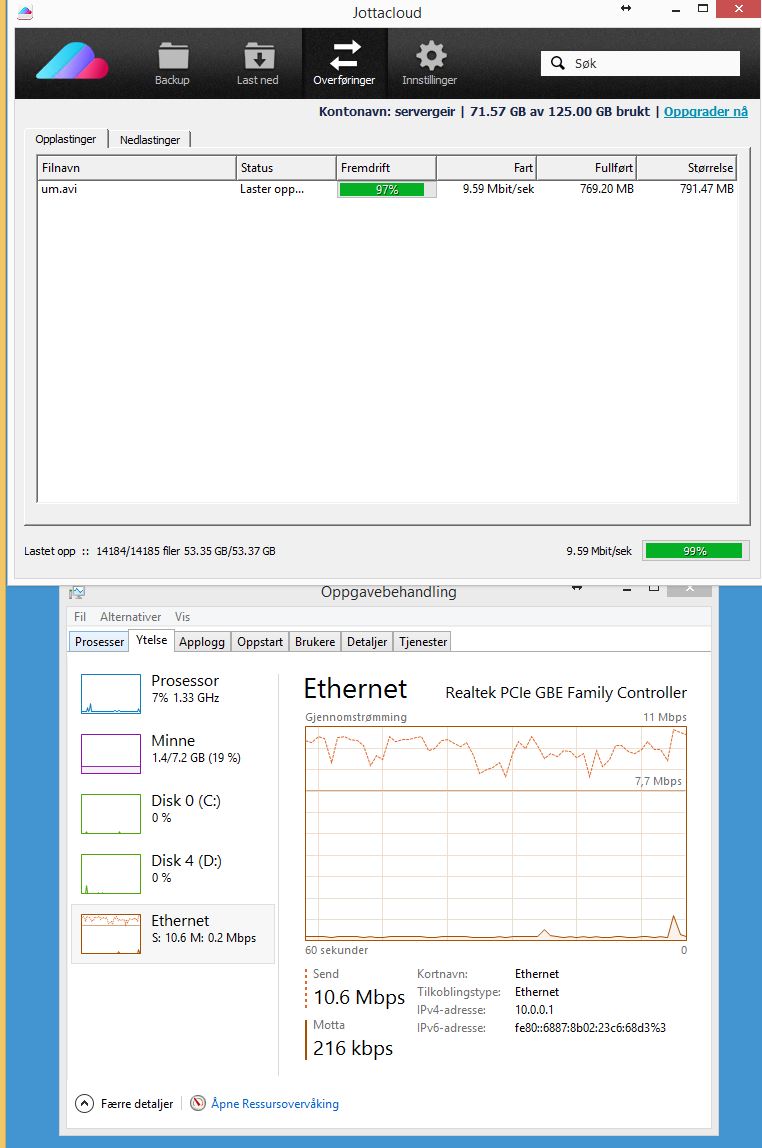The height and width of the screenshot is (1148, 762).
Task: Close the Jottacloud window
Action: click(739, 9)
